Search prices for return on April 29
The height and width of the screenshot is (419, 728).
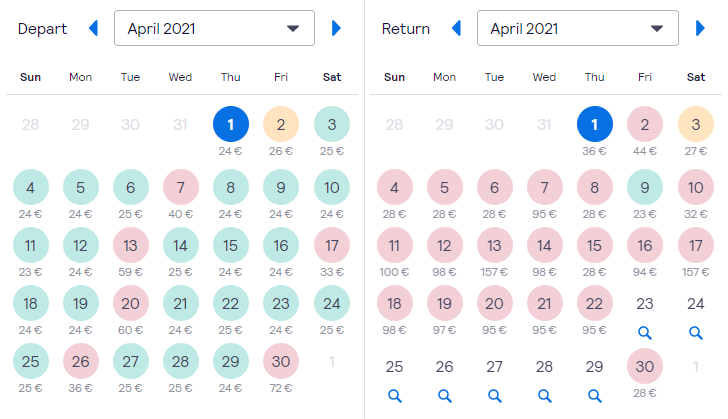click(x=595, y=396)
